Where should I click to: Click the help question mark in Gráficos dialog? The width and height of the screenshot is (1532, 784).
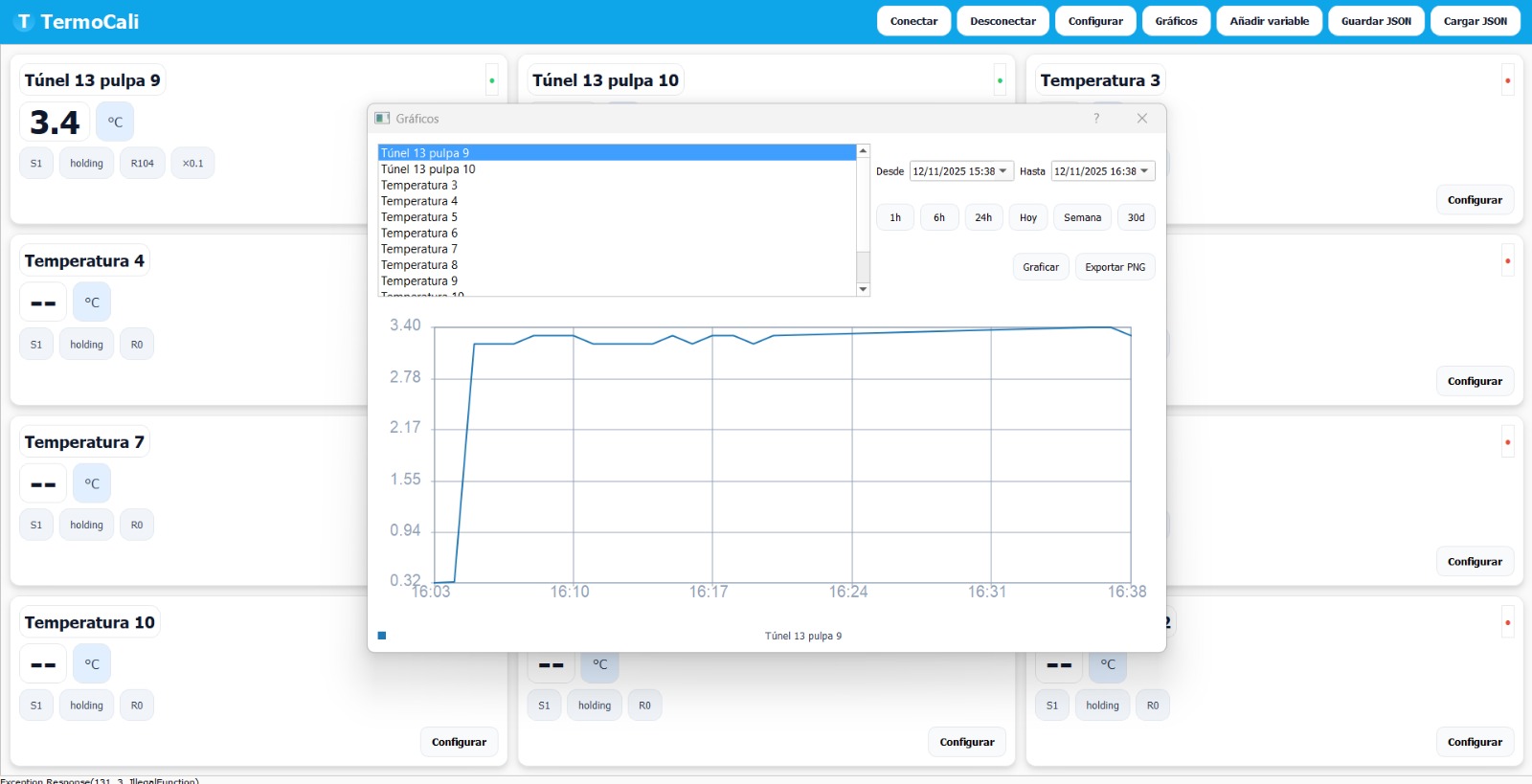coord(1096,118)
